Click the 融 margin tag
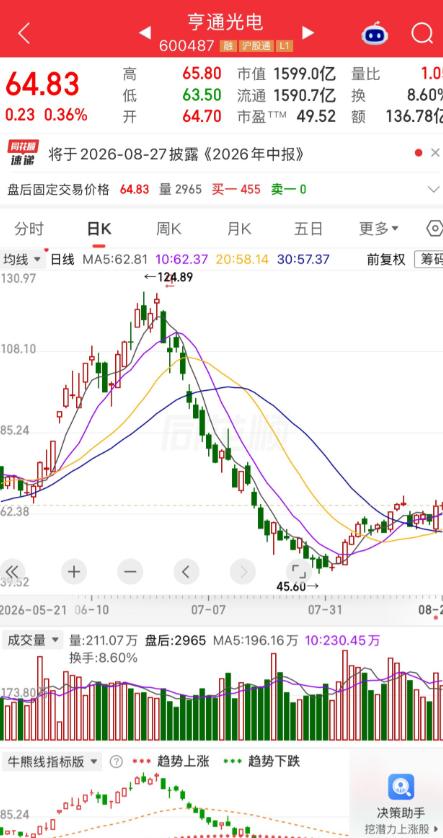Viewport: 443px width, 838px height. pyautogui.click(x=227, y=46)
